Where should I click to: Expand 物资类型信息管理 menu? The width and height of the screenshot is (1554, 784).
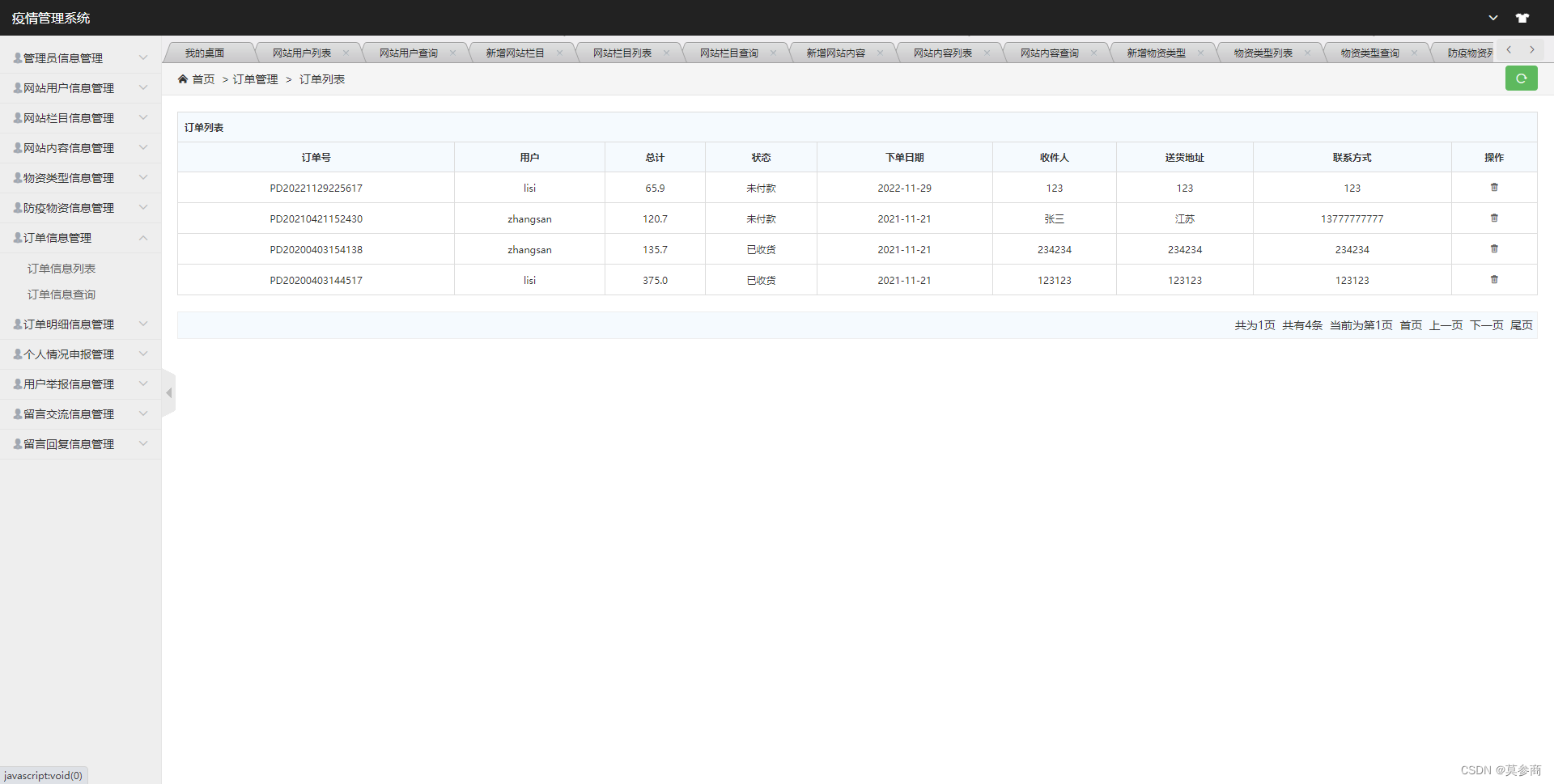[80, 178]
